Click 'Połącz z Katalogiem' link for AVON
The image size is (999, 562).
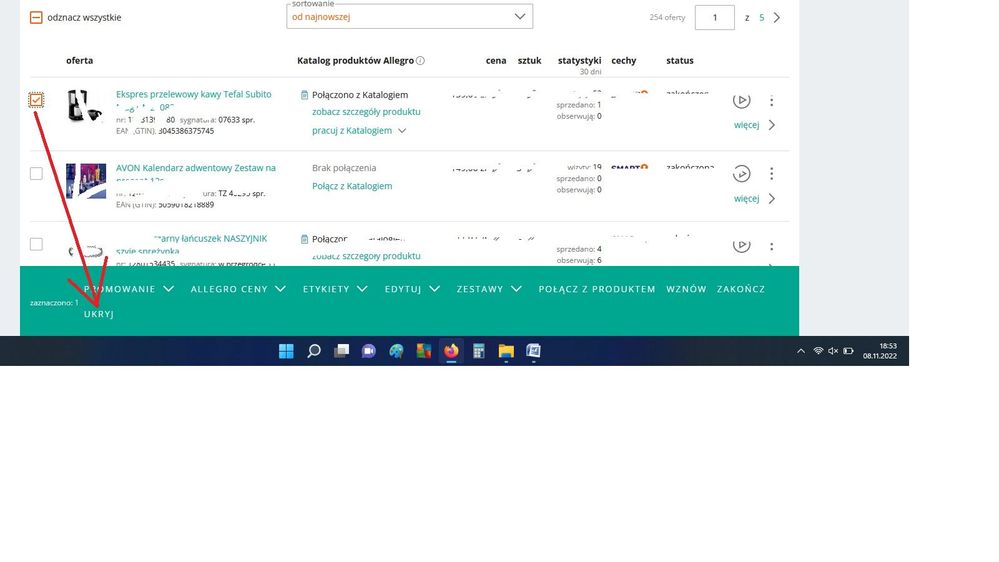pos(352,186)
